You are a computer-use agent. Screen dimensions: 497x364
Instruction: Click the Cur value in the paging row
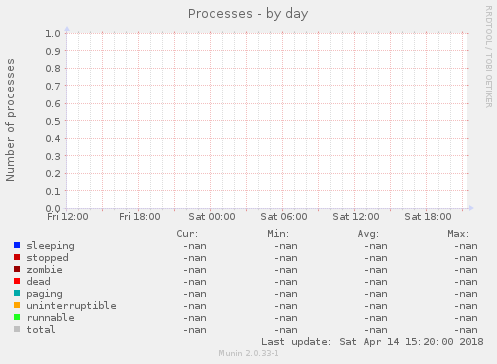pos(195,294)
